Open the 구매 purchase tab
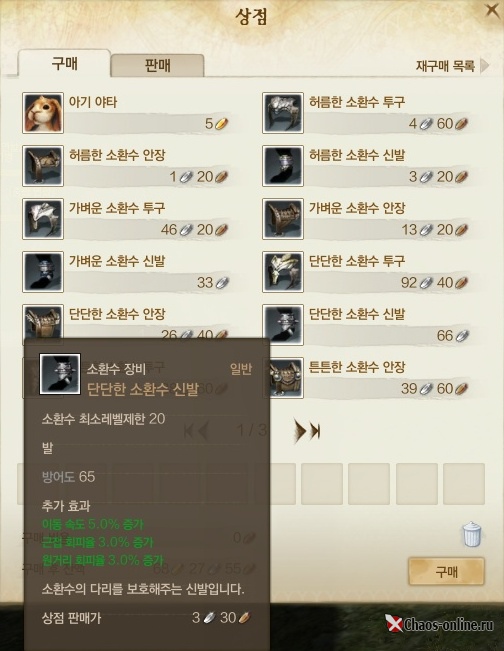 (64, 64)
